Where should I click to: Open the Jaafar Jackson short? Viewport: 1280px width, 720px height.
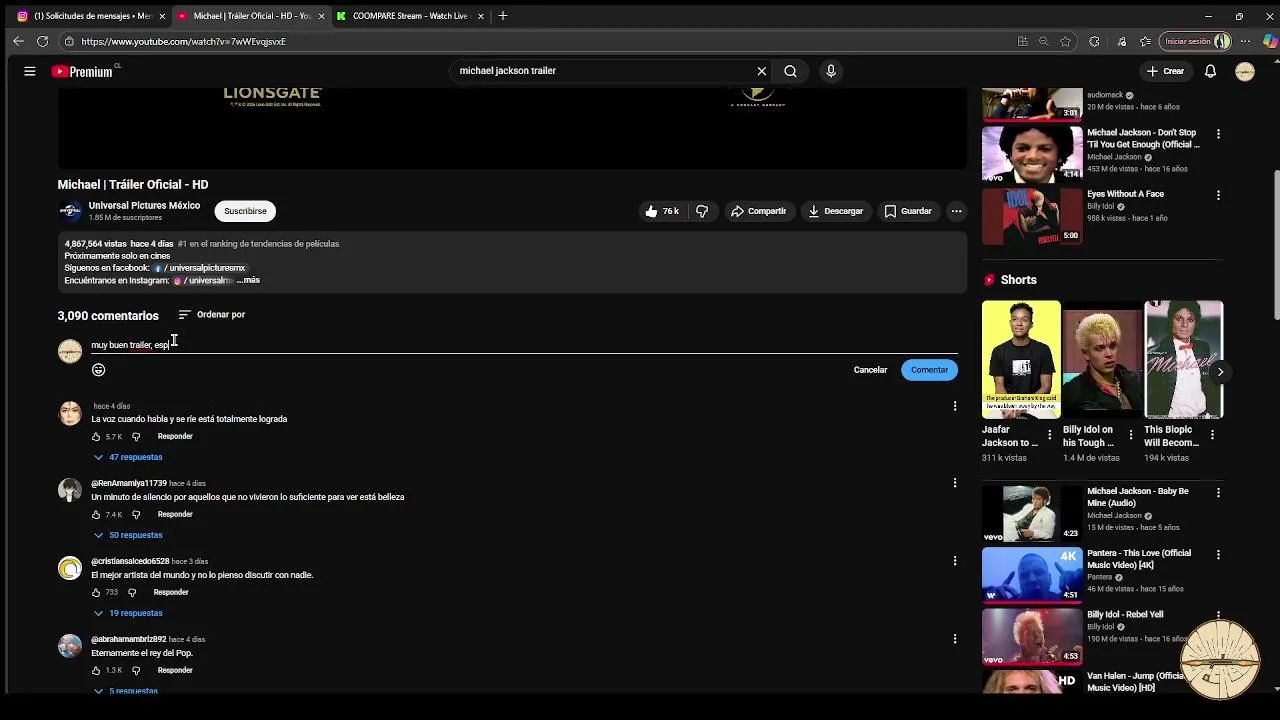tap(1021, 359)
